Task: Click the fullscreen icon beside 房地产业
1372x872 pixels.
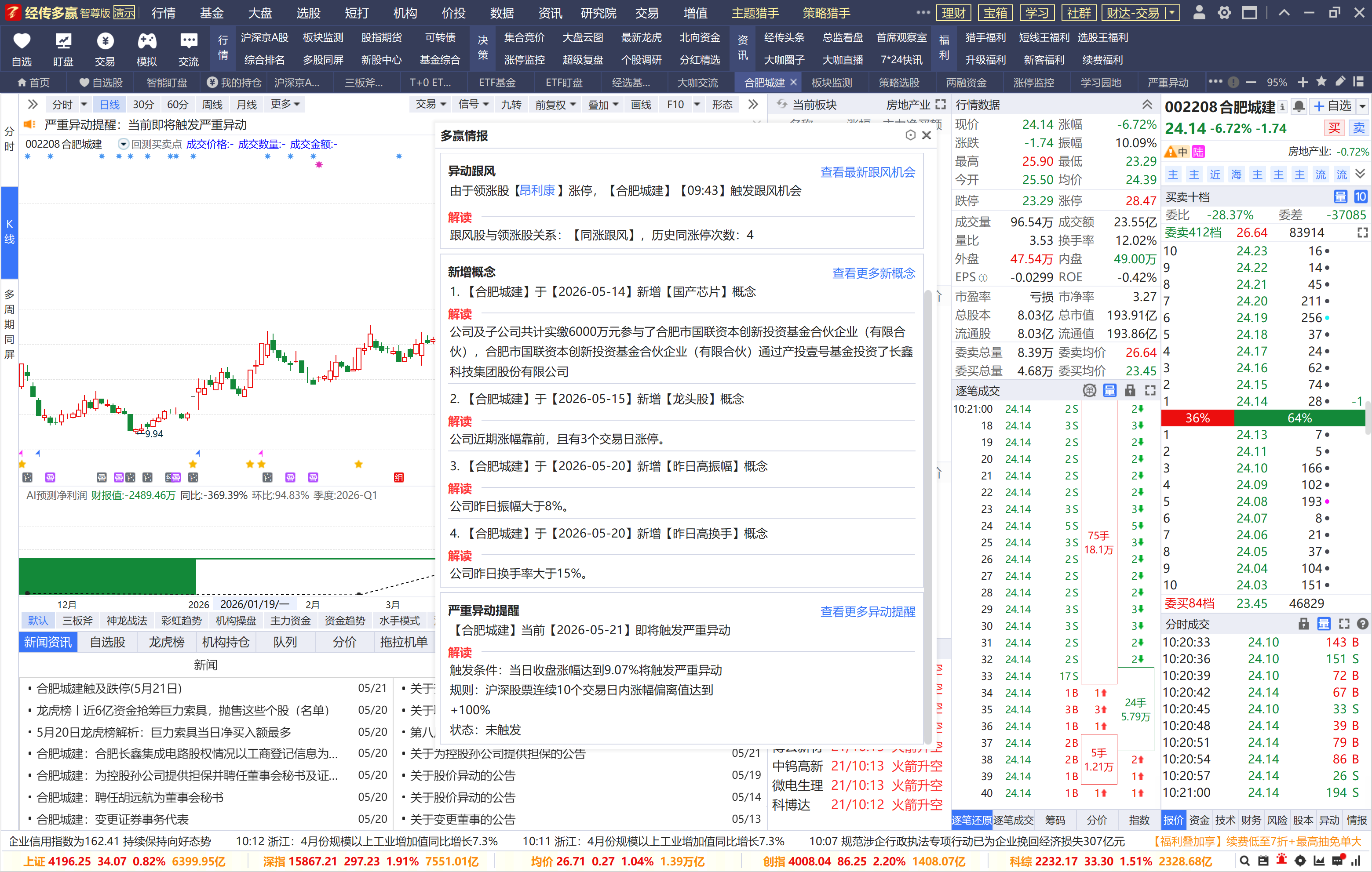Action: [x=940, y=105]
